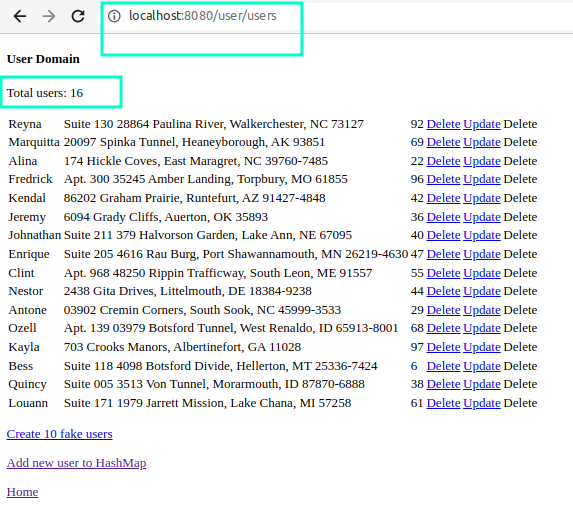
Task: Open the site info icon in the address bar
Action: click(x=114, y=16)
